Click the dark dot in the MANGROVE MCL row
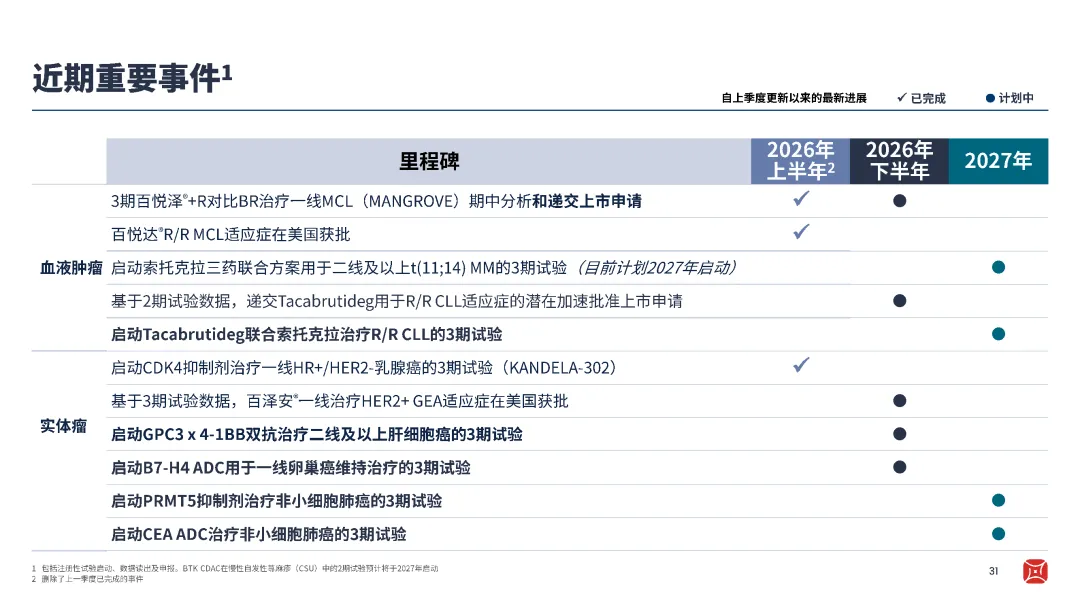Screen dimensions: 1080x607 coord(900,201)
